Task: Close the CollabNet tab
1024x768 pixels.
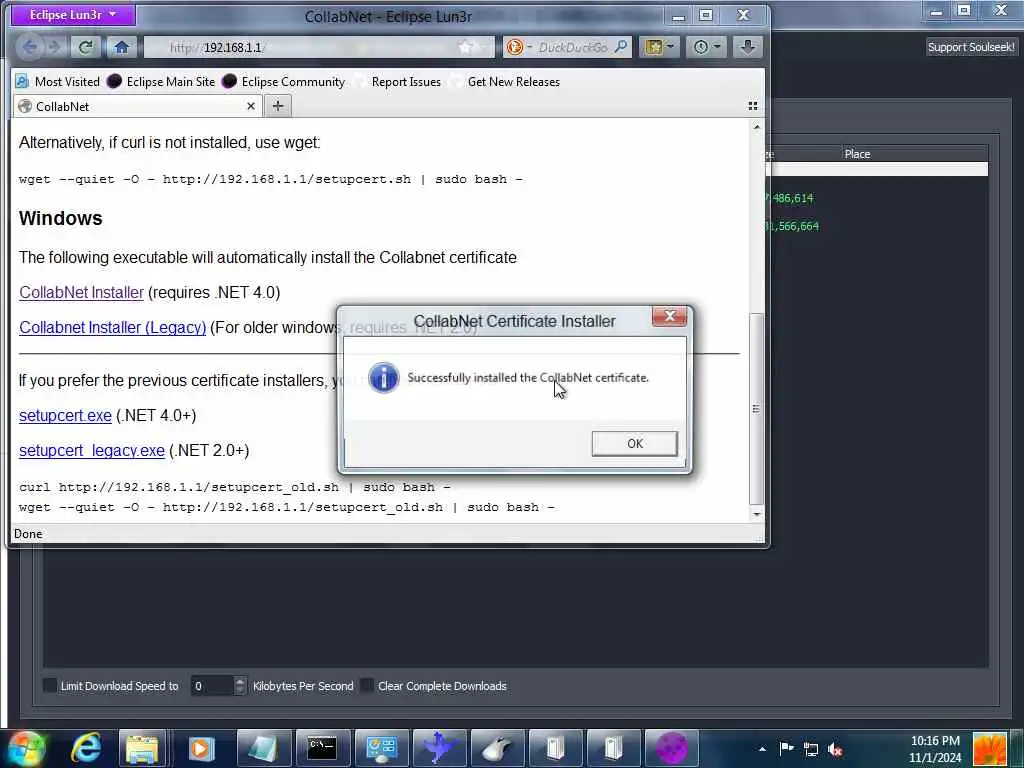Action: (251, 106)
